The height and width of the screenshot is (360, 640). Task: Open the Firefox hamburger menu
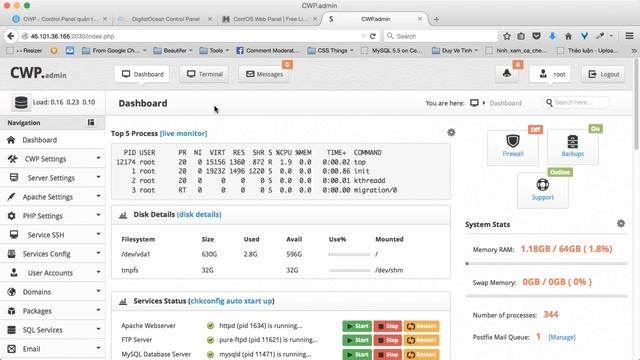pos(629,36)
